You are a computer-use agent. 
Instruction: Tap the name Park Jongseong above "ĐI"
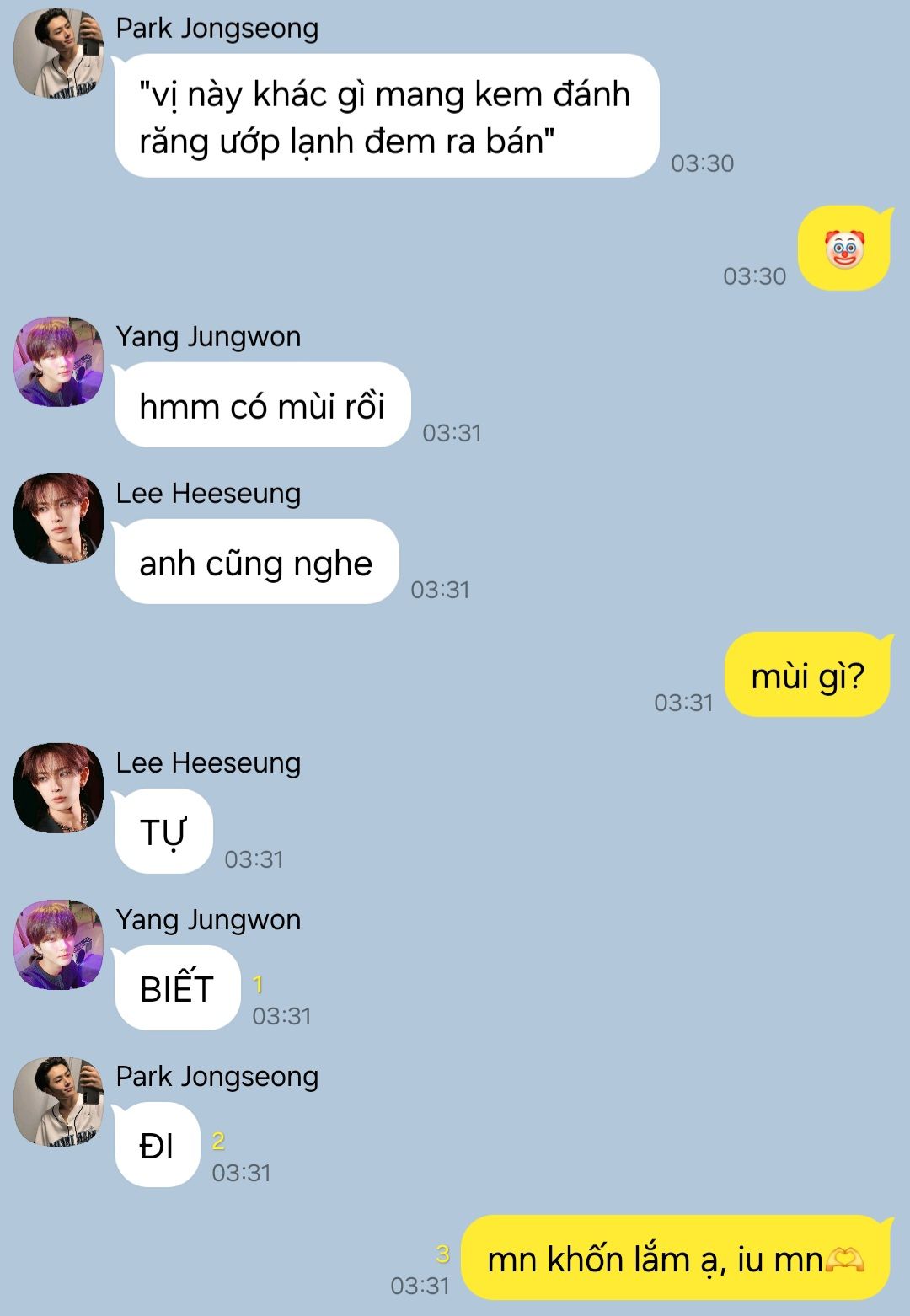(x=217, y=1076)
